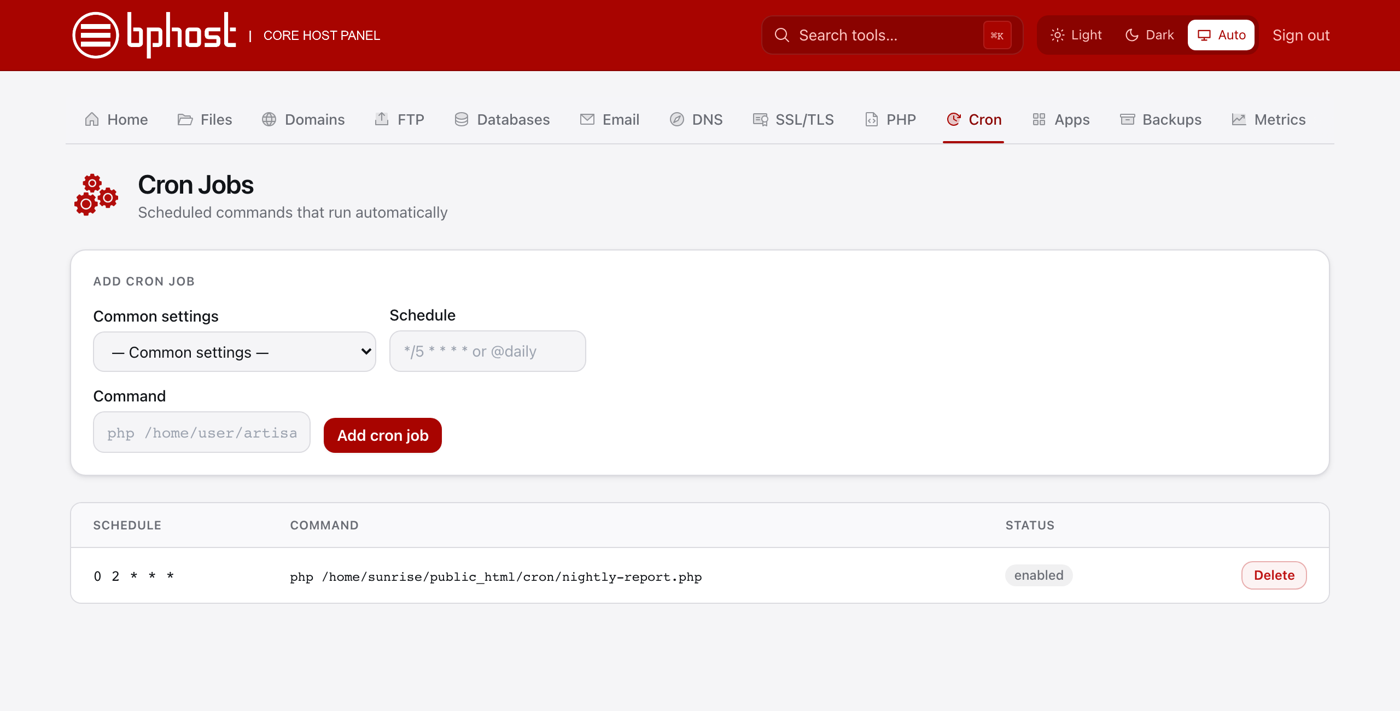This screenshot has width=1400, height=711.
Task: Open the Home tab
Action: click(x=116, y=119)
